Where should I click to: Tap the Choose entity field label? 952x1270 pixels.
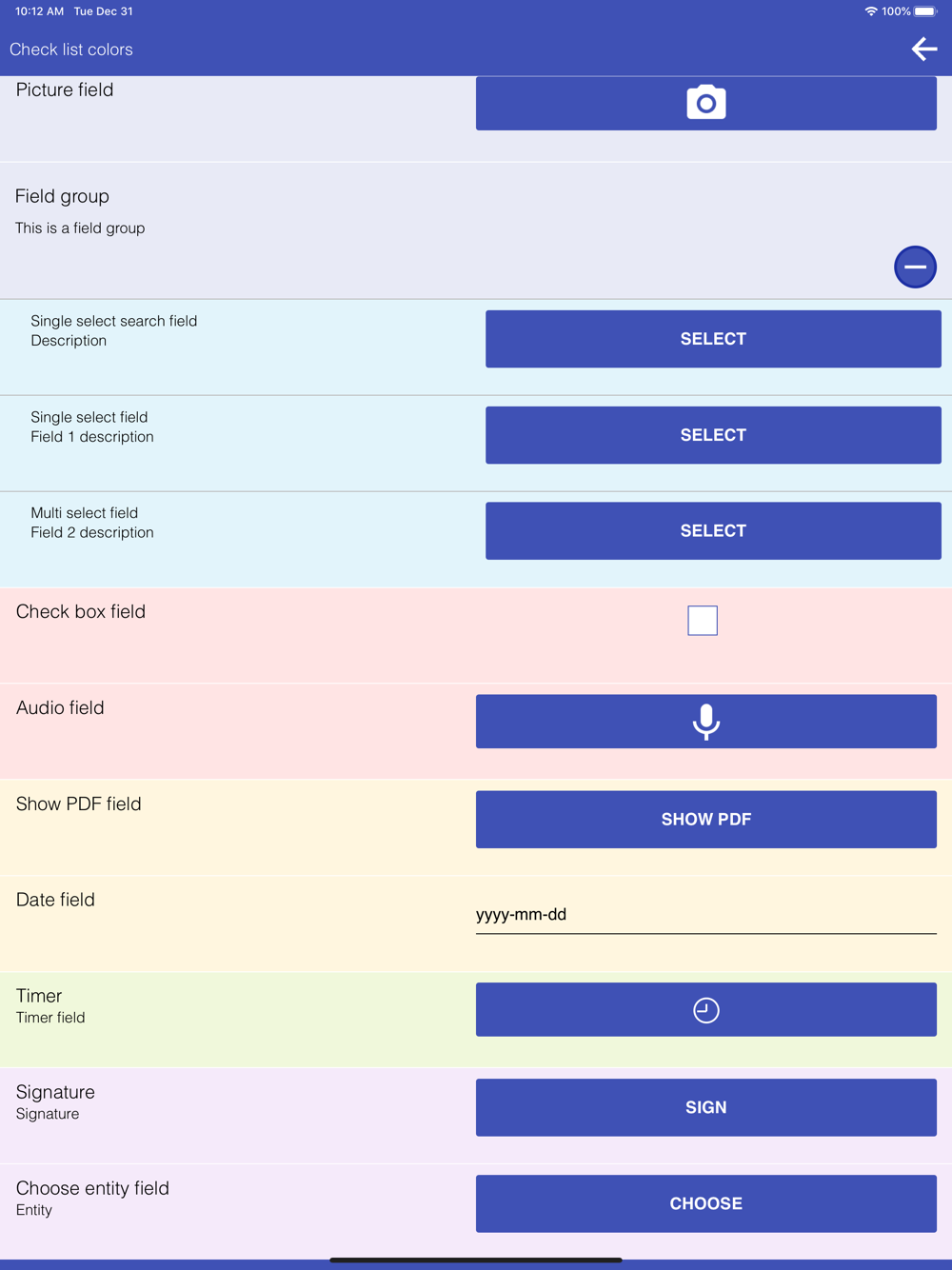92,1188
